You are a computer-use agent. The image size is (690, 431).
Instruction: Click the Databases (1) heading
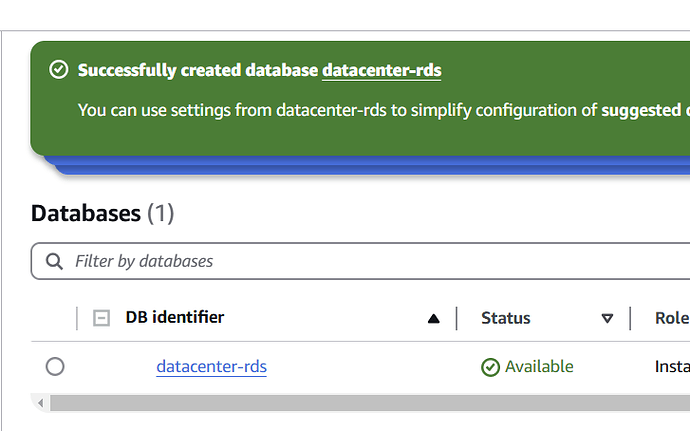pos(102,213)
